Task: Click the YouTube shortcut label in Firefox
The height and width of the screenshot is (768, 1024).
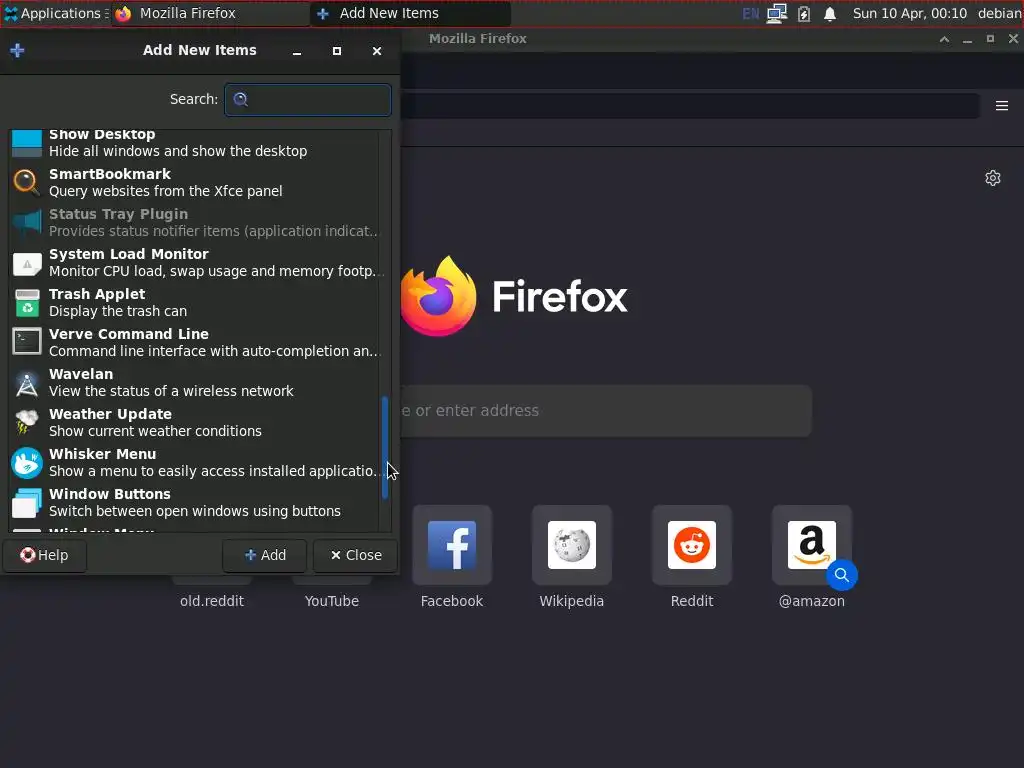Action: coord(332,601)
